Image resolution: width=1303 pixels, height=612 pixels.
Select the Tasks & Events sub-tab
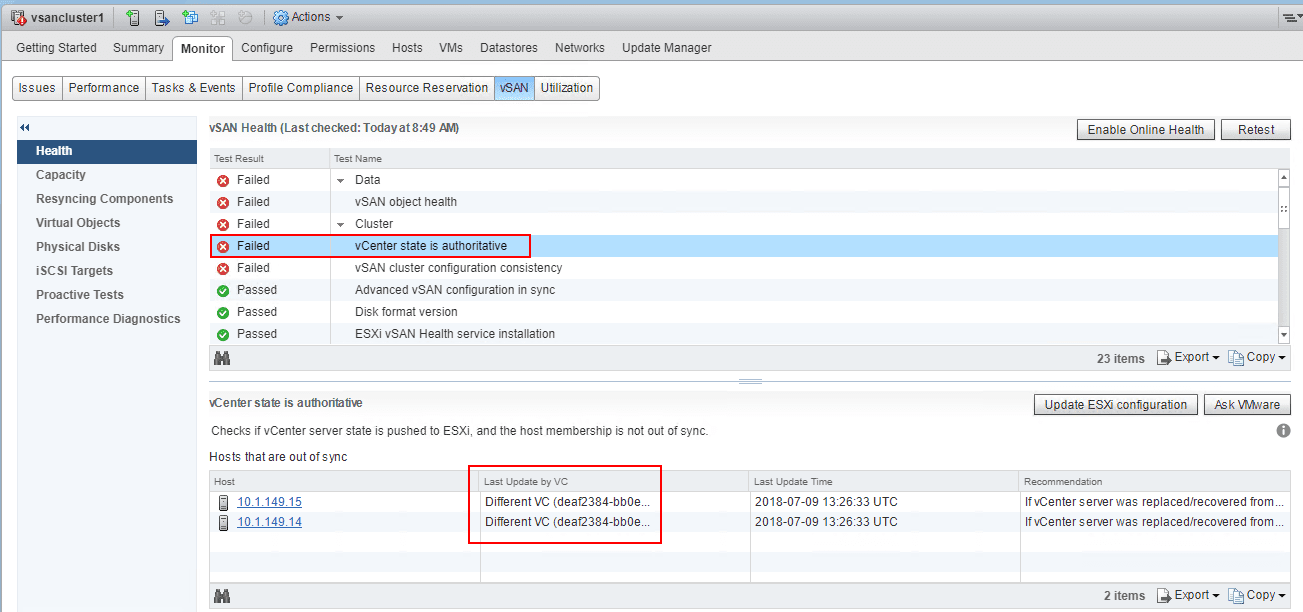194,88
